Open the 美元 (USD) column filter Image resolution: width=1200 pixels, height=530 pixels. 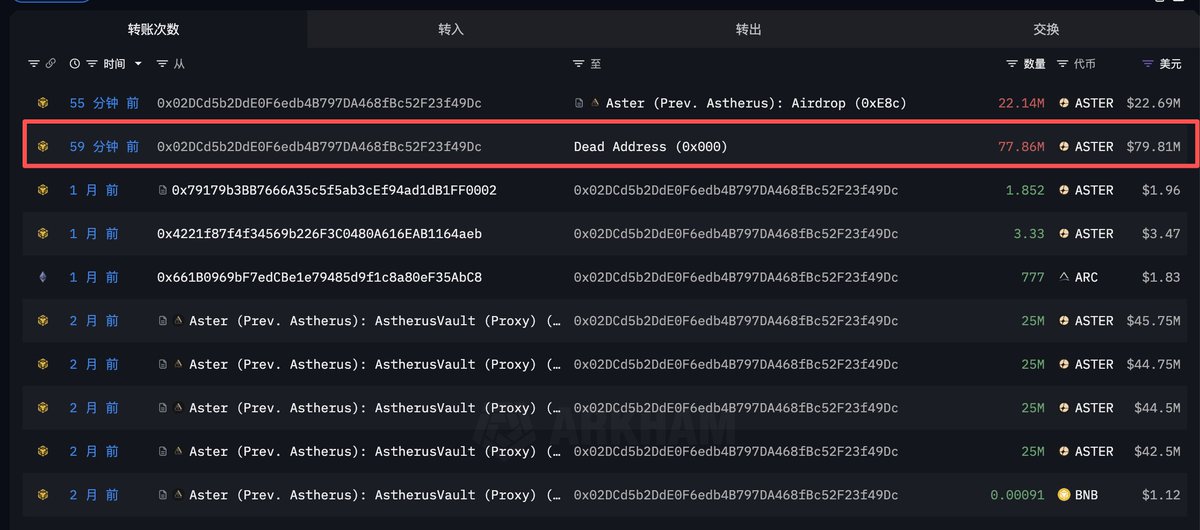1148,64
